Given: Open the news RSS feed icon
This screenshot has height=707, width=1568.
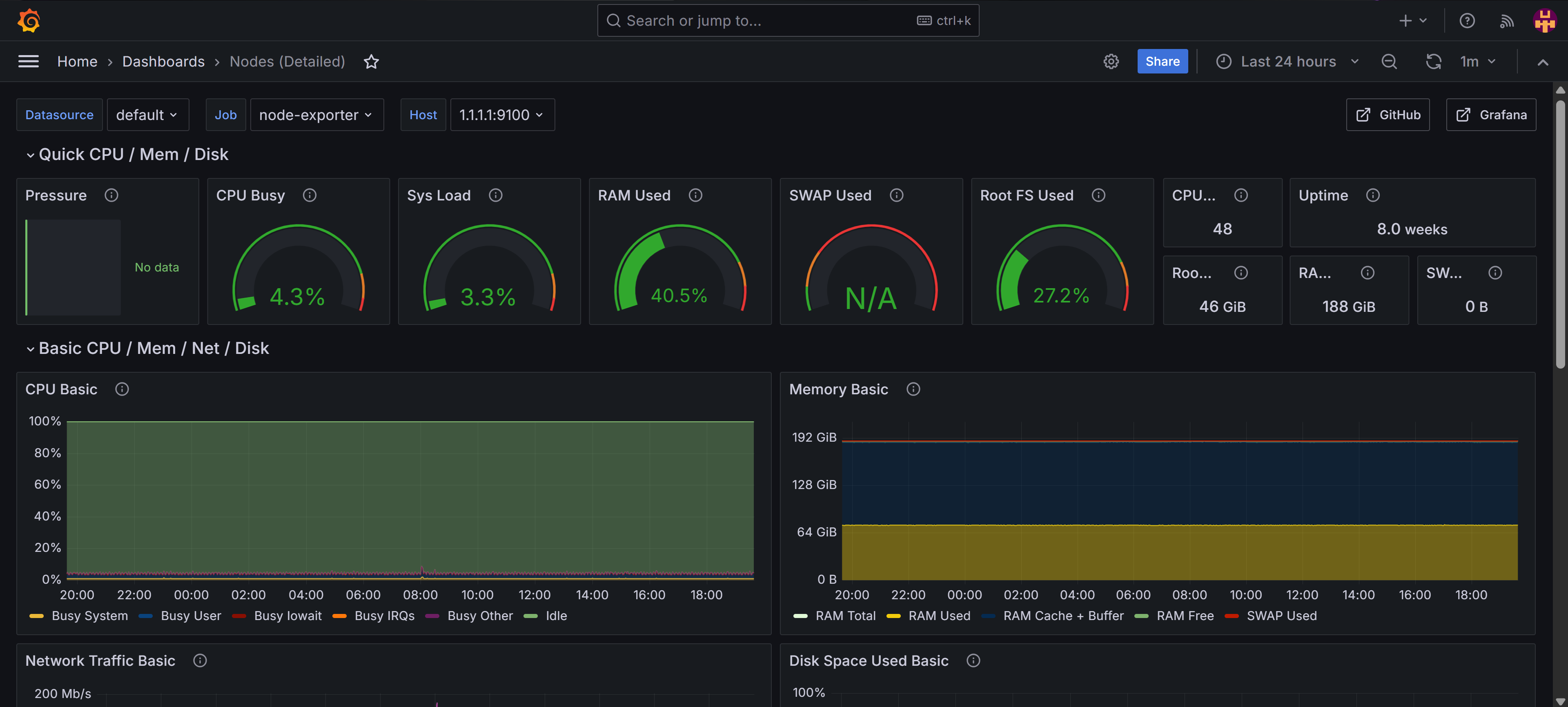Looking at the screenshot, I should click(1506, 21).
